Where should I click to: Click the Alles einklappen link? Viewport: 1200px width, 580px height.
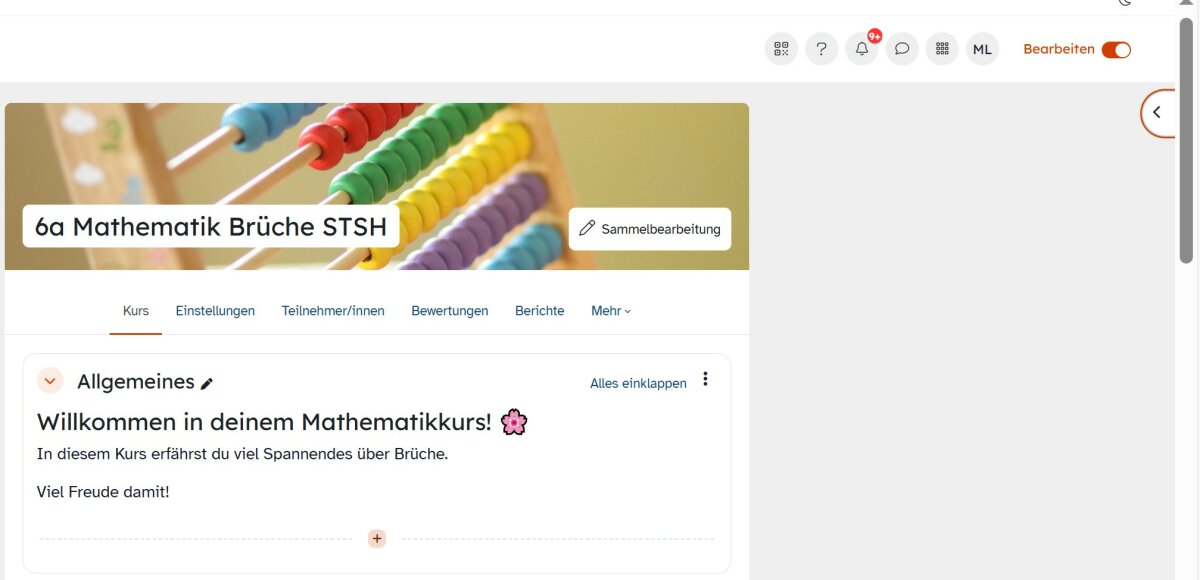pos(638,383)
